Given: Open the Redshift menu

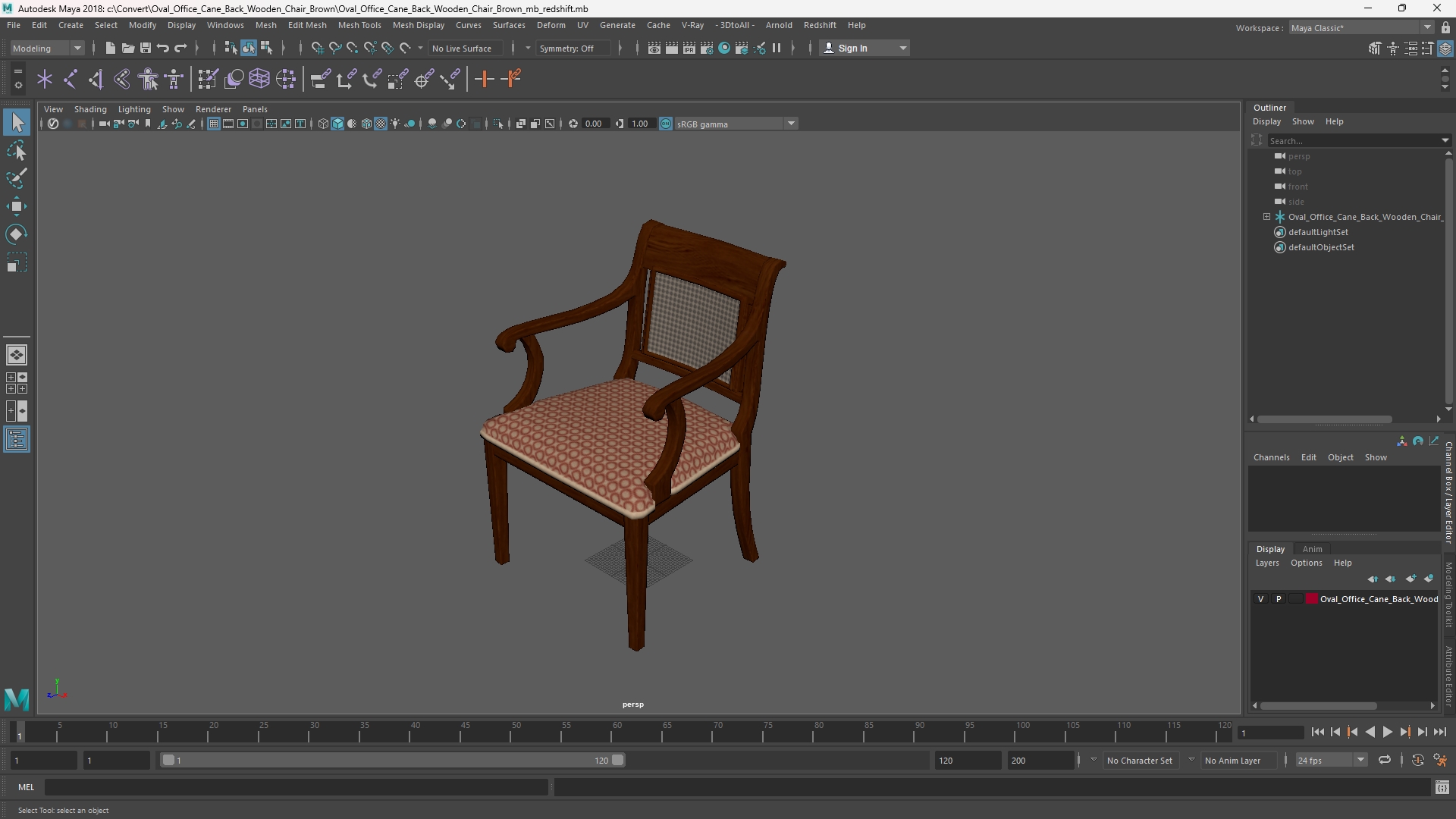Looking at the screenshot, I should click(x=820, y=25).
